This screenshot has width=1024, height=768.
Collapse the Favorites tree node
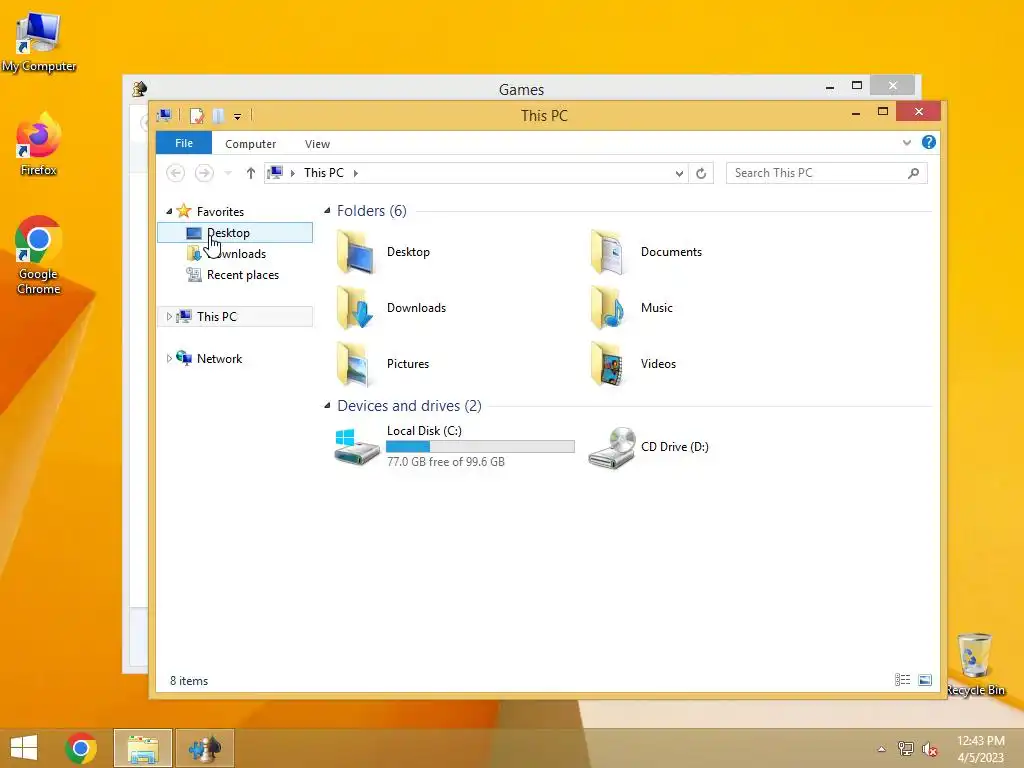point(169,211)
